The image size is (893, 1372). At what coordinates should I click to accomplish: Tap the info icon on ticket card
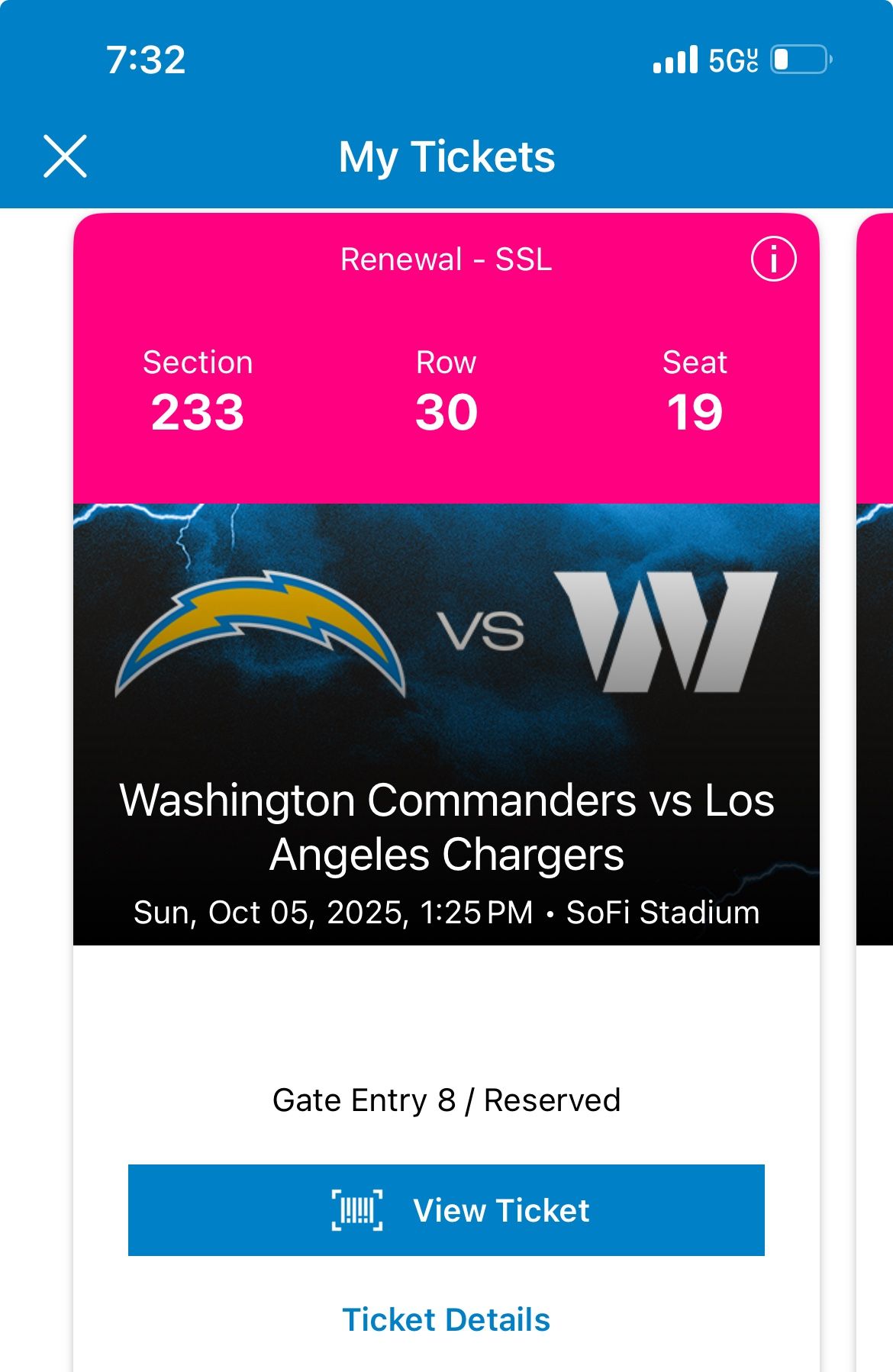coord(773,259)
